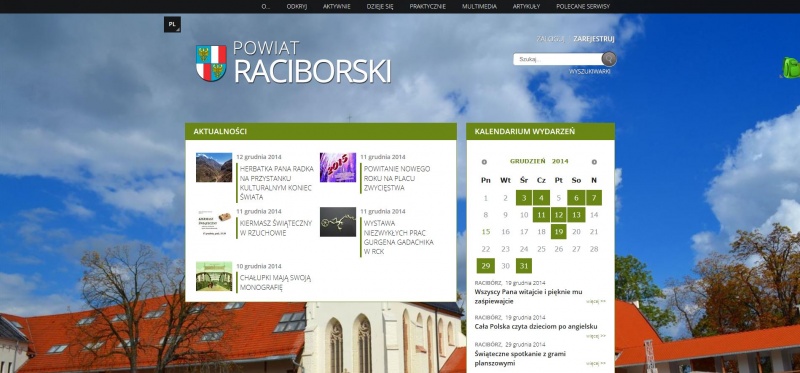Open the 2015 fireworks news thumbnail
This screenshot has width=800, height=373.
point(338,167)
